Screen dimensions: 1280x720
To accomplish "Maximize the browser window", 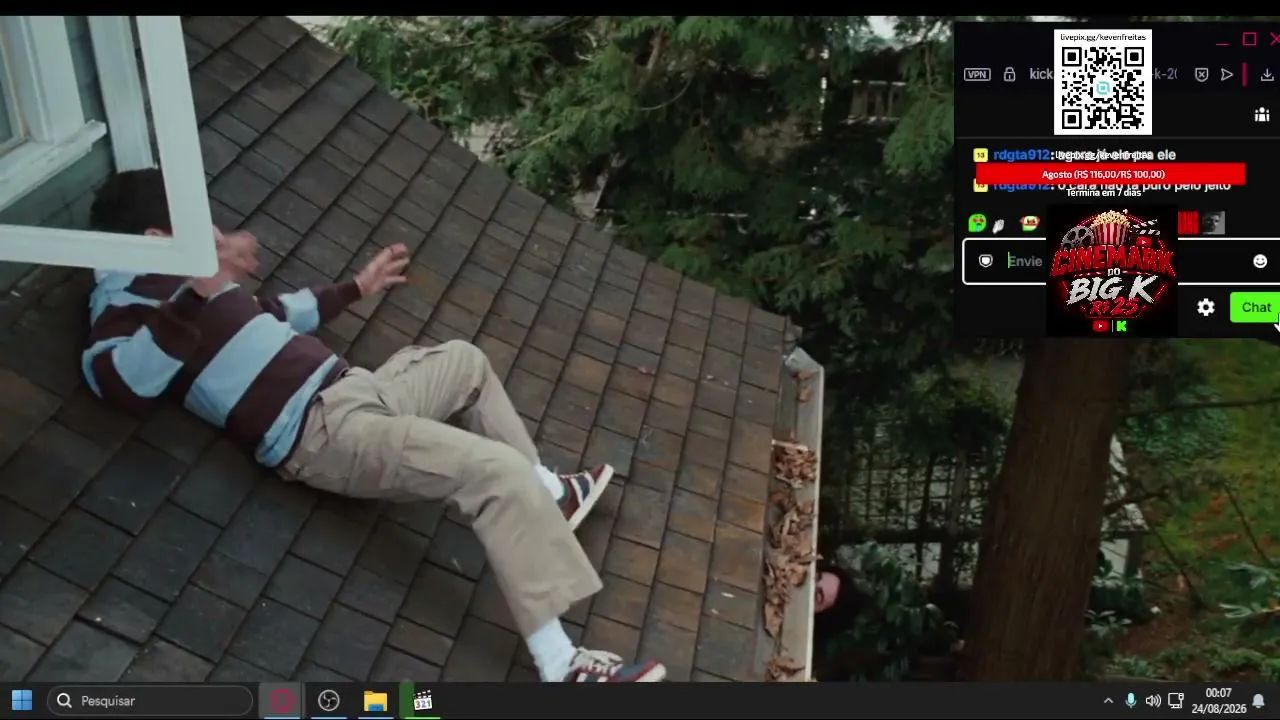I will [x=1249, y=39].
